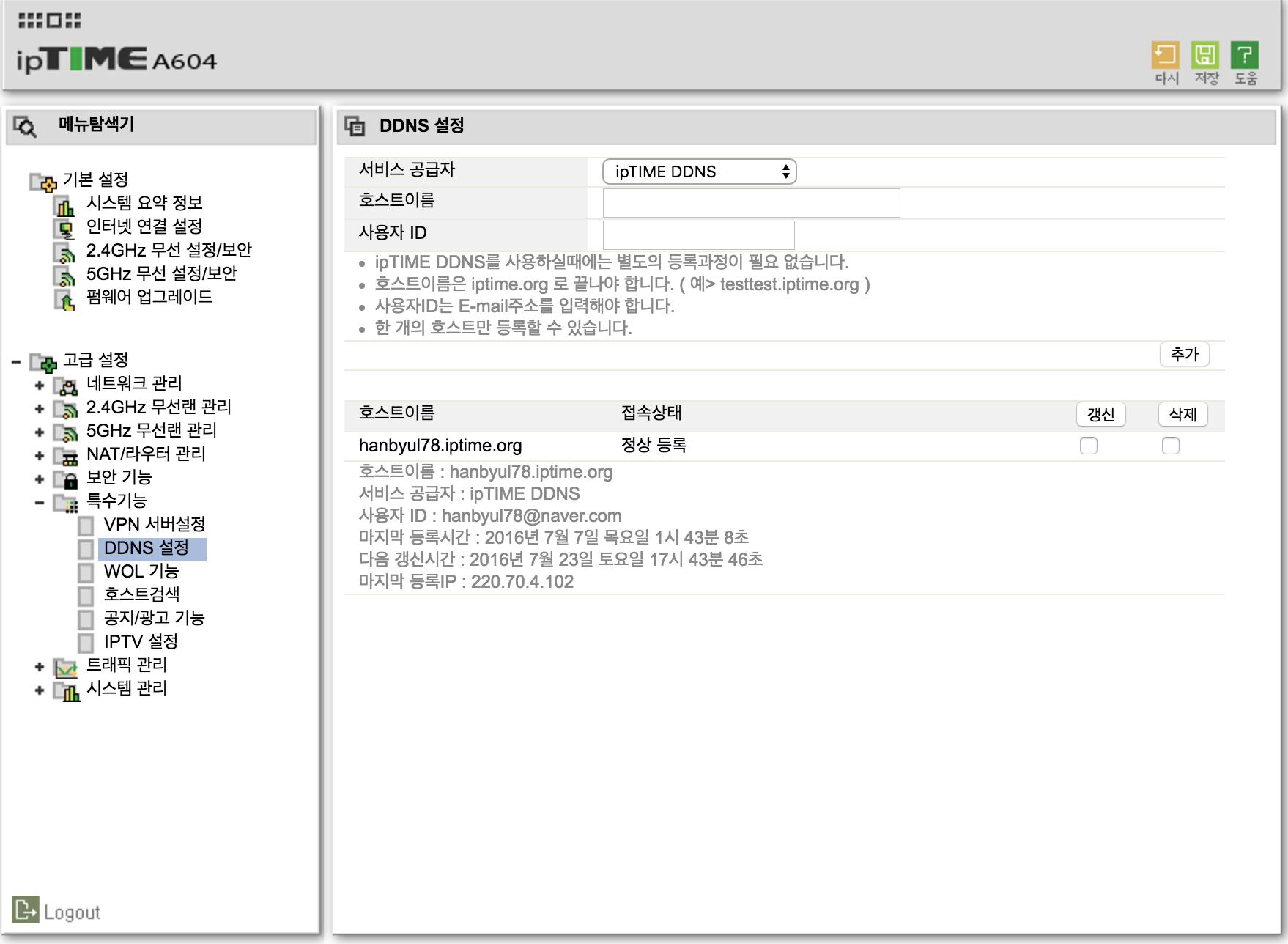The width and height of the screenshot is (1288, 944).
Task: Click the 삭제 button in host list header
Action: point(1182,415)
